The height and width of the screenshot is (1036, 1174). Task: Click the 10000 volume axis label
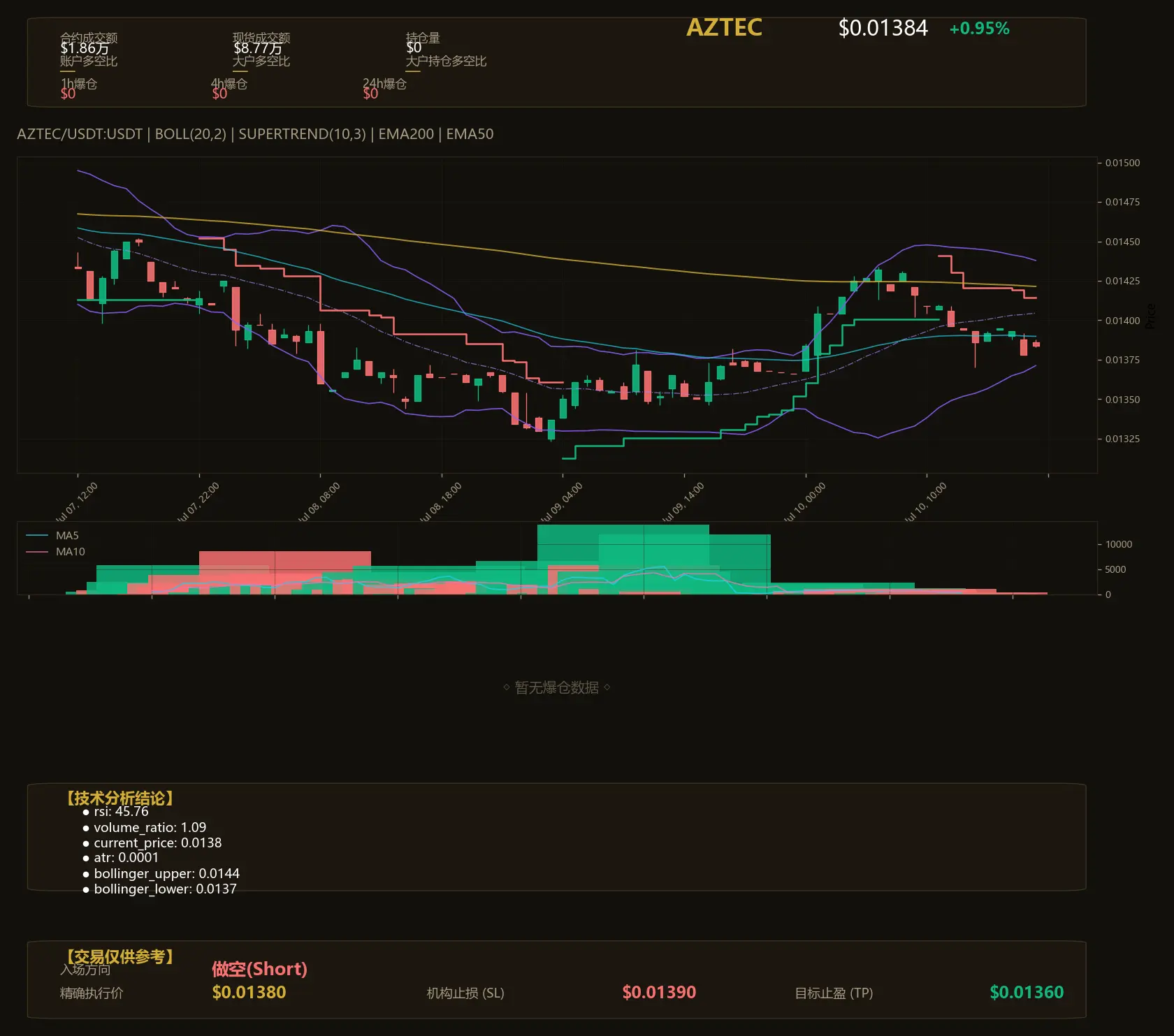point(1119,544)
